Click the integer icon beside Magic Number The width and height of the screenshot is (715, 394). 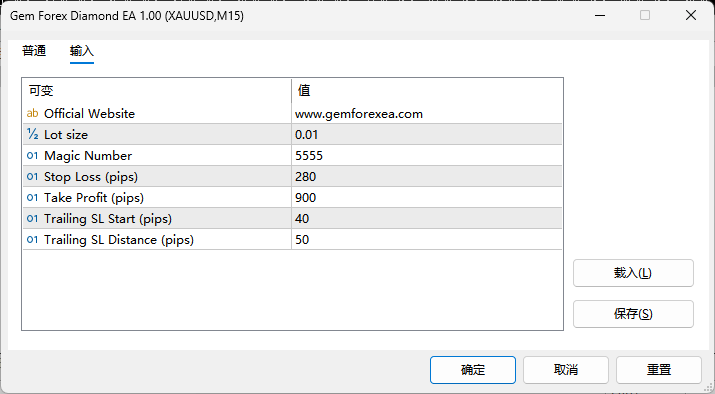32,156
